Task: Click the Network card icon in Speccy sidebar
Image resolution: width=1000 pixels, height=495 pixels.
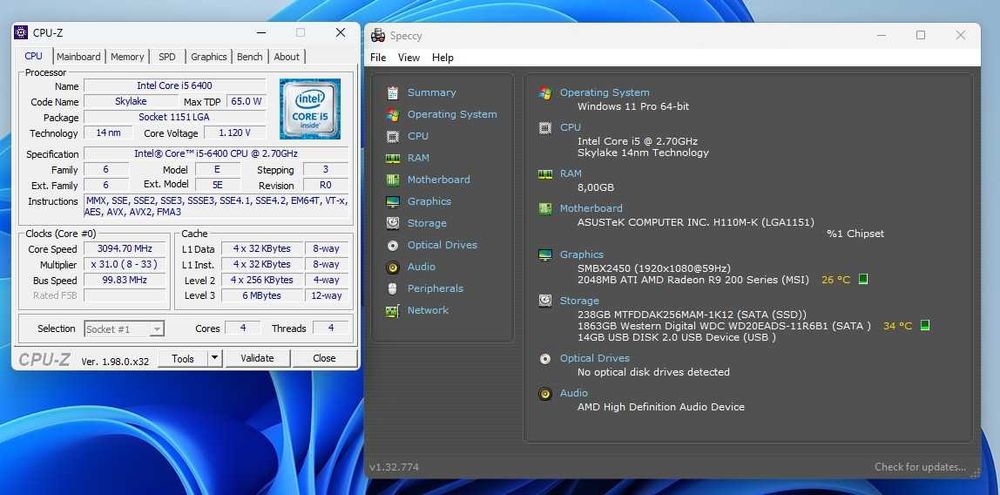Action: click(x=393, y=311)
